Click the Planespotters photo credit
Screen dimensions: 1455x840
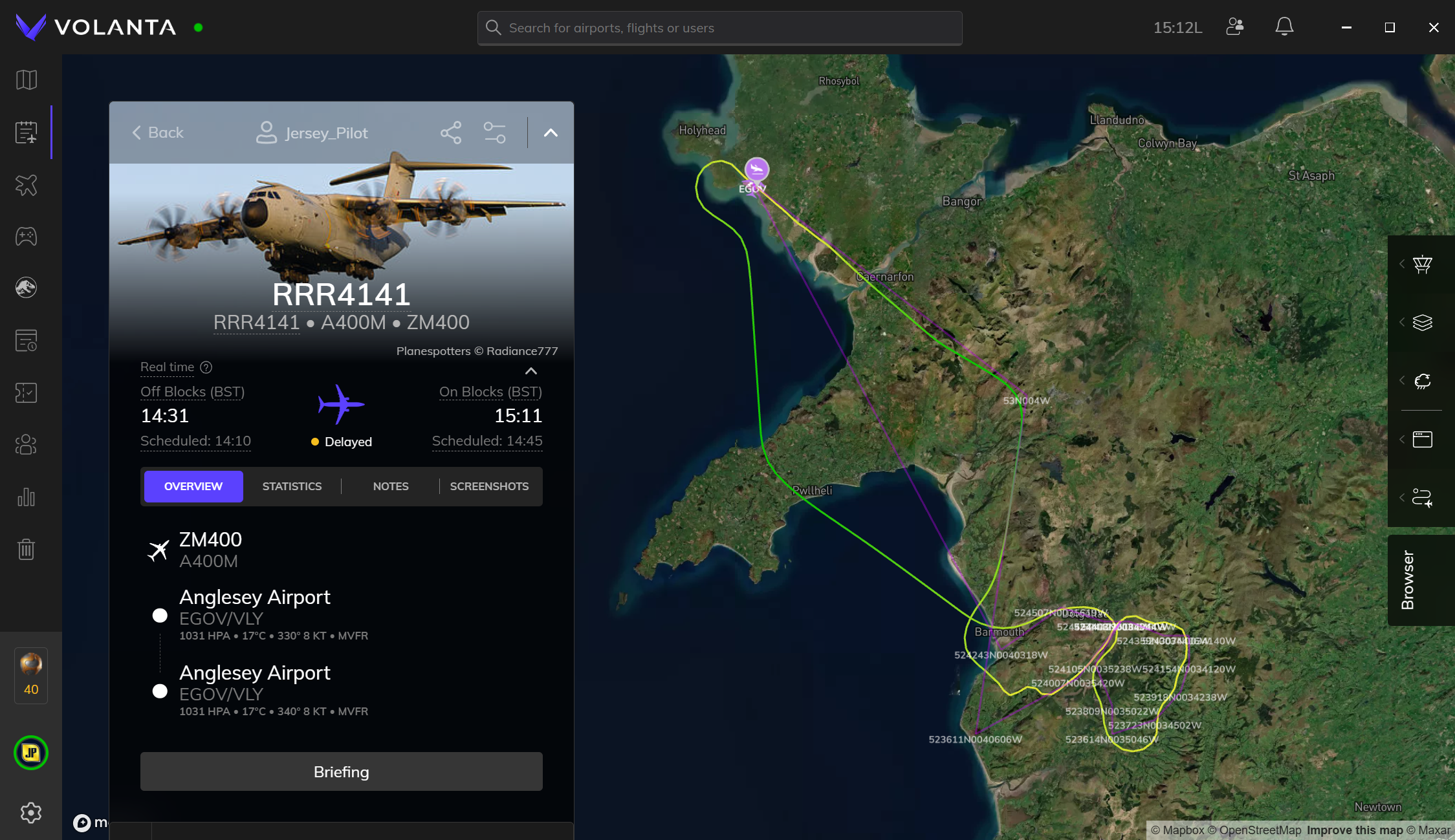tap(477, 351)
